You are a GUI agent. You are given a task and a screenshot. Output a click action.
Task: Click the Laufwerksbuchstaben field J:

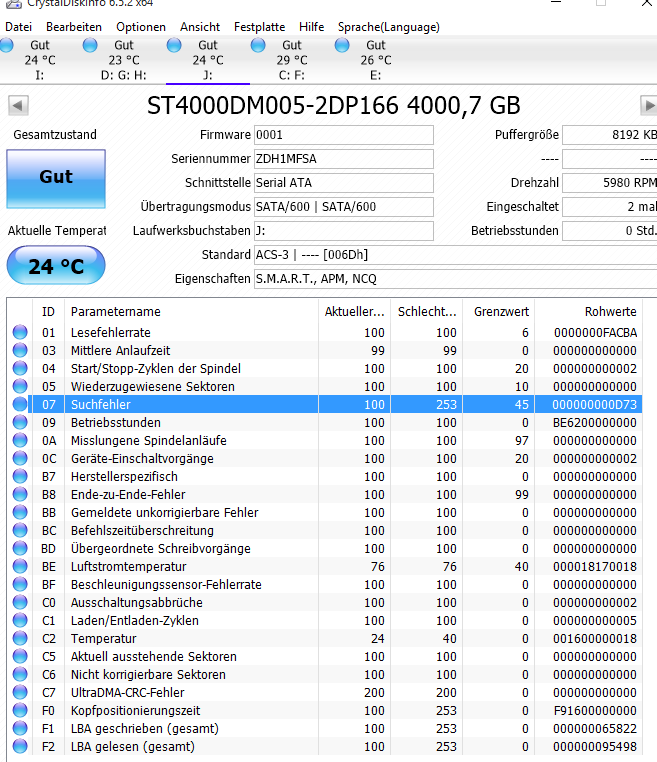click(344, 230)
